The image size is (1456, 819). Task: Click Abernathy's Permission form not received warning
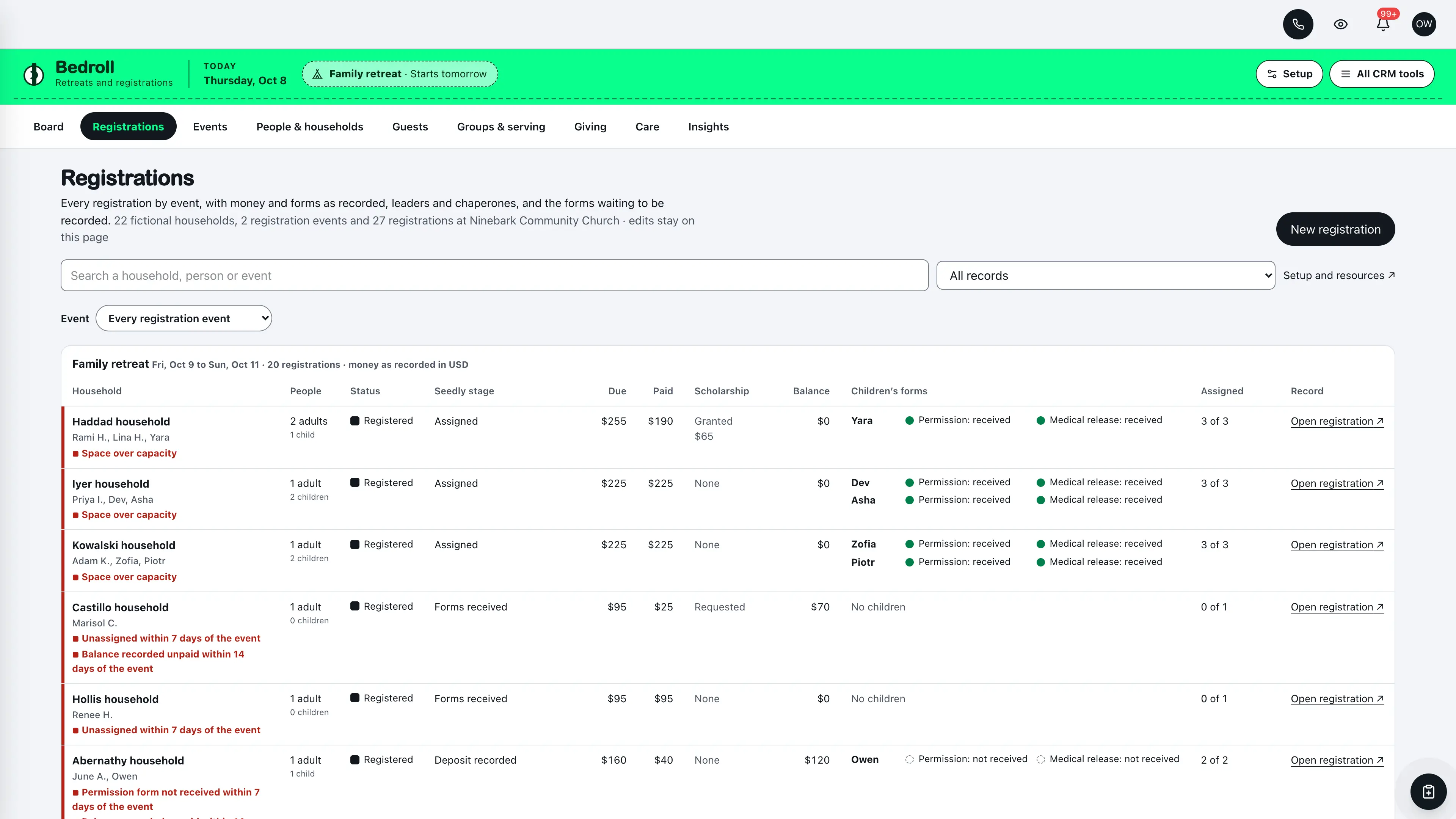point(166,799)
